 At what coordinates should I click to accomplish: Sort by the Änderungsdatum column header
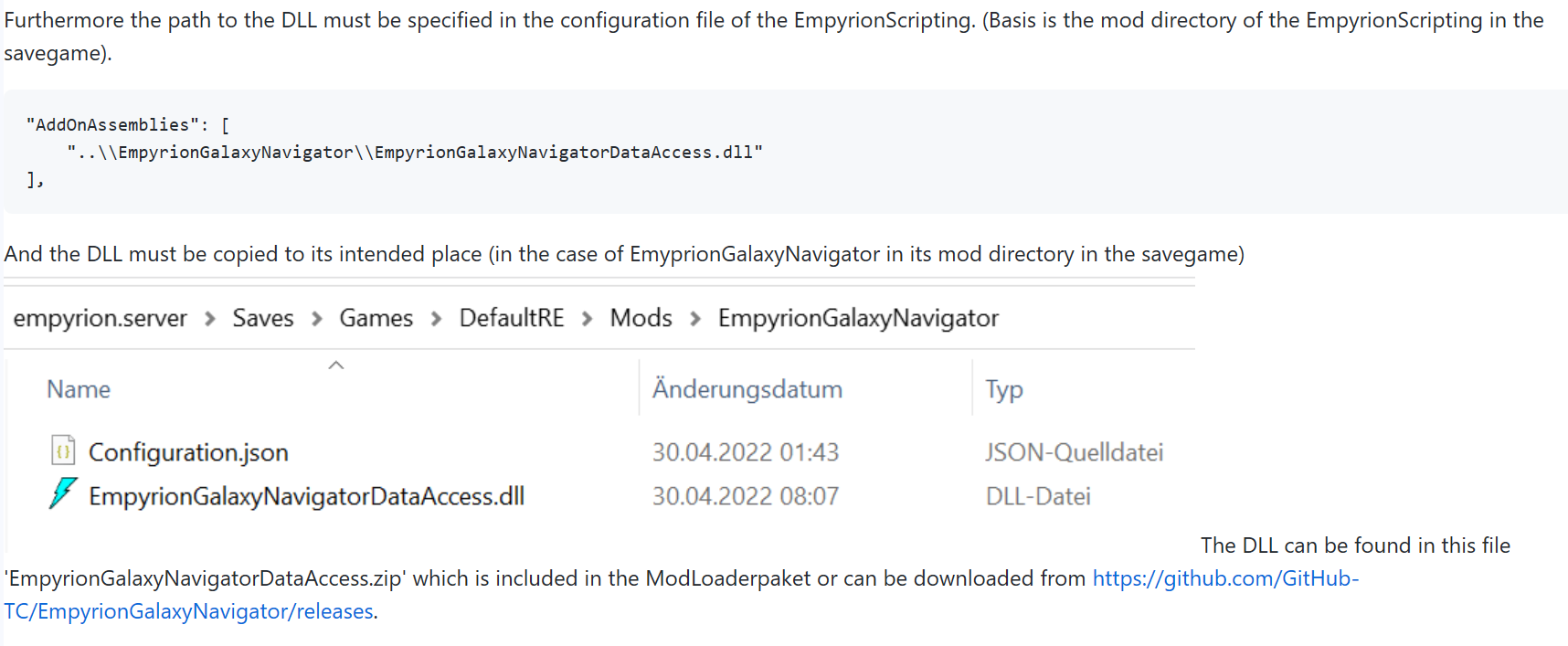click(747, 389)
